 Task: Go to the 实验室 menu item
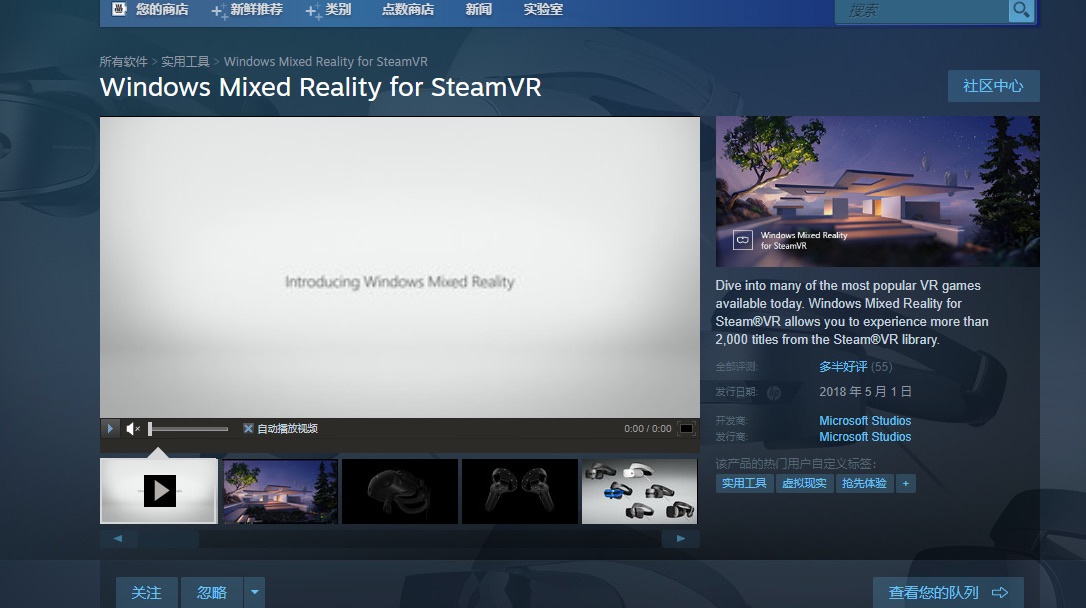(543, 10)
